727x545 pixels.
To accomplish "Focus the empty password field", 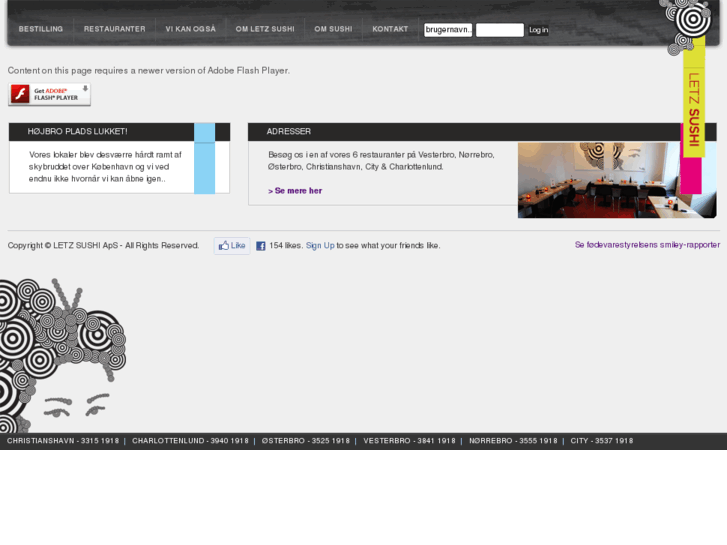I will (500, 30).
